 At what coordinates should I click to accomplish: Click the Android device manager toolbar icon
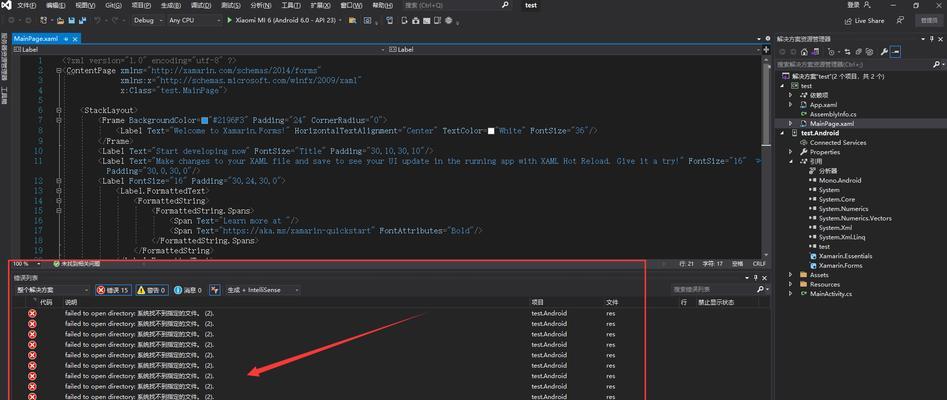click(405, 21)
